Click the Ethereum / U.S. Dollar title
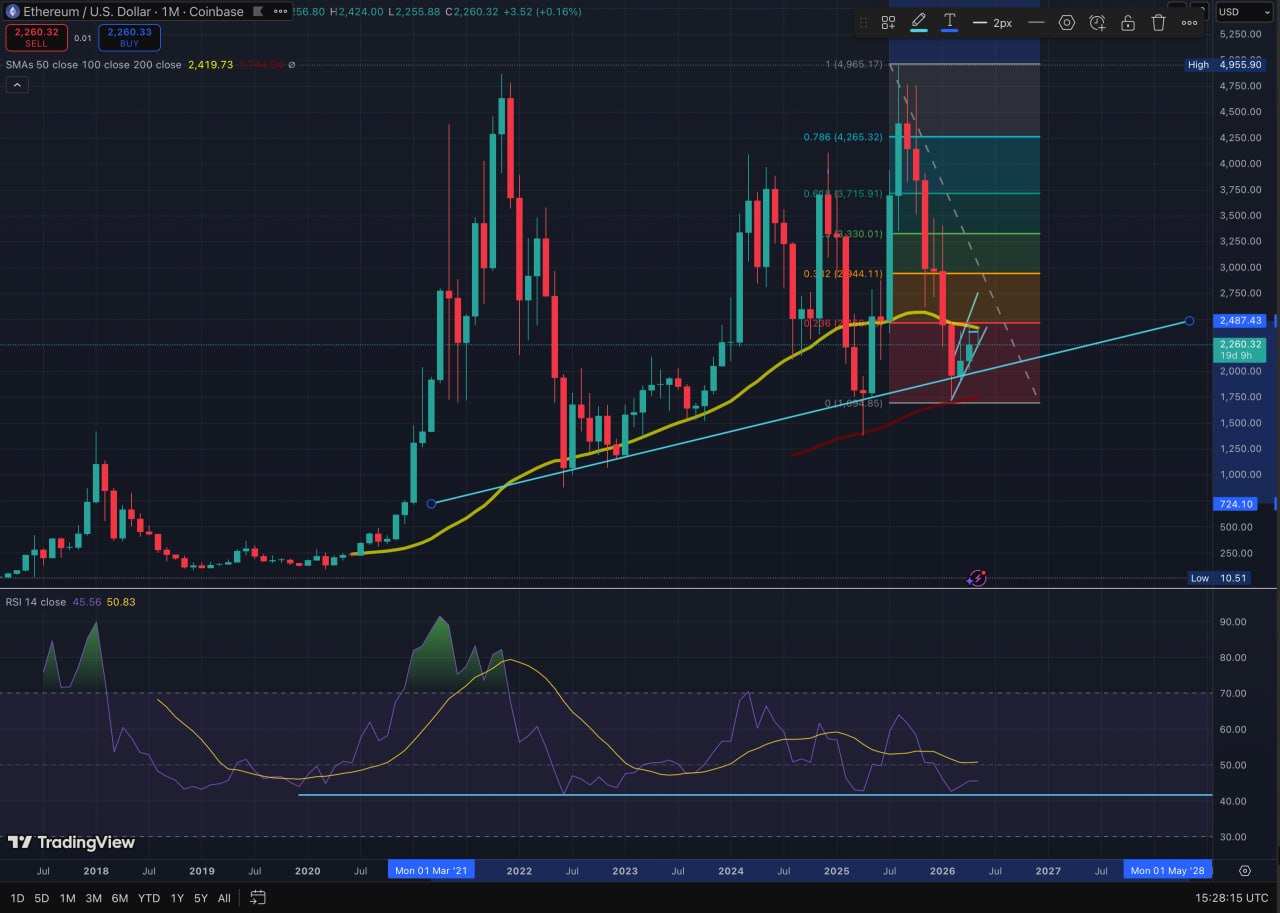Viewport: 1280px width, 913px height. coord(86,12)
